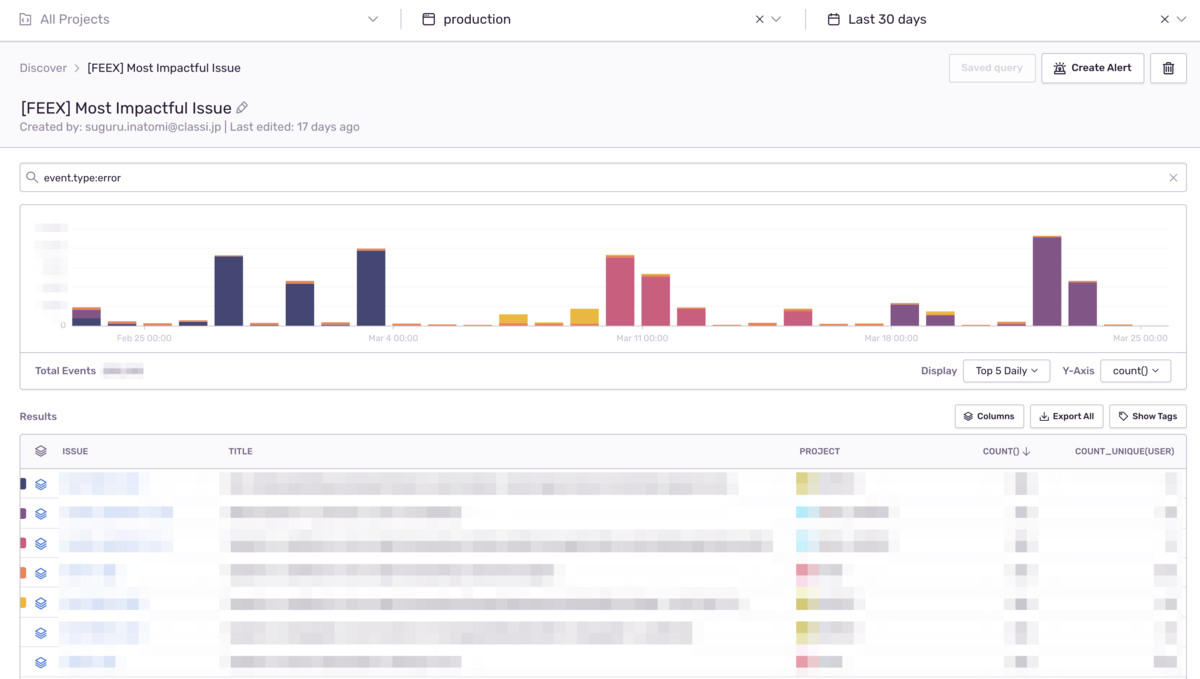Open the production environment dropdown
Image resolution: width=1200 pixels, height=679 pixels.
pyautogui.click(x=602, y=19)
